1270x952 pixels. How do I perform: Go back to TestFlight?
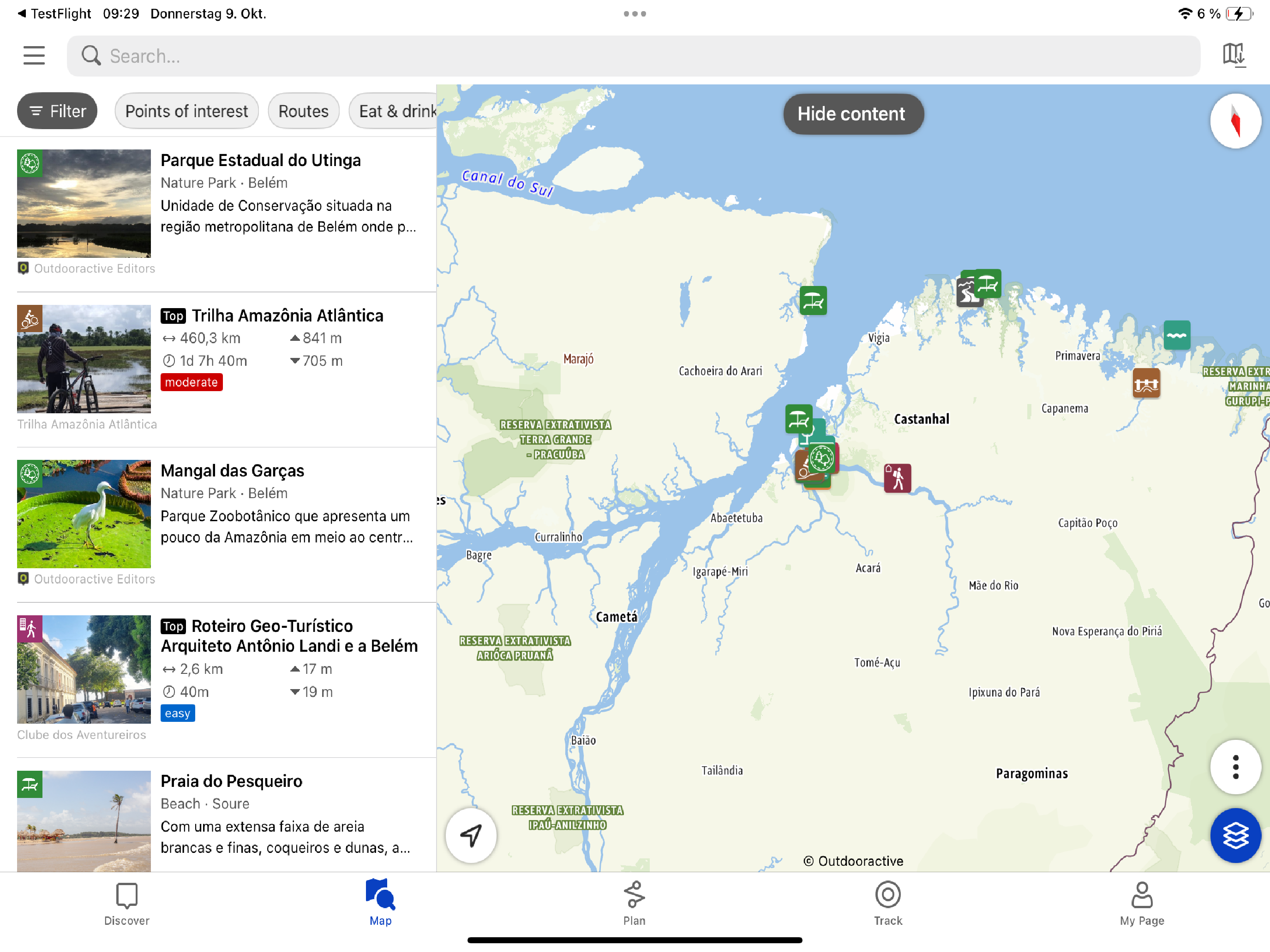[x=54, y=13]
